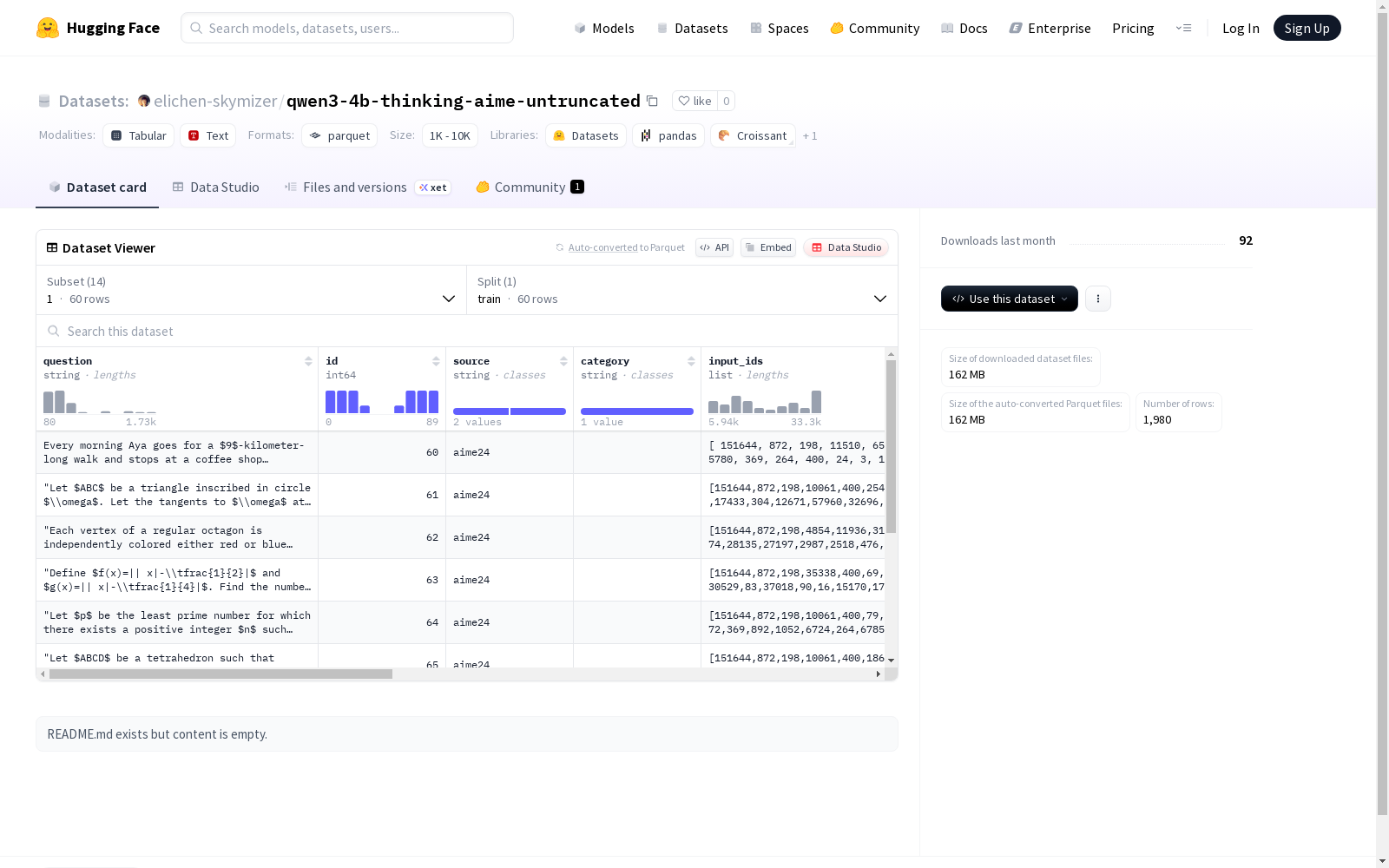
Task: Select the 1K - 10K size tag
Action: [x=450, y=135]
